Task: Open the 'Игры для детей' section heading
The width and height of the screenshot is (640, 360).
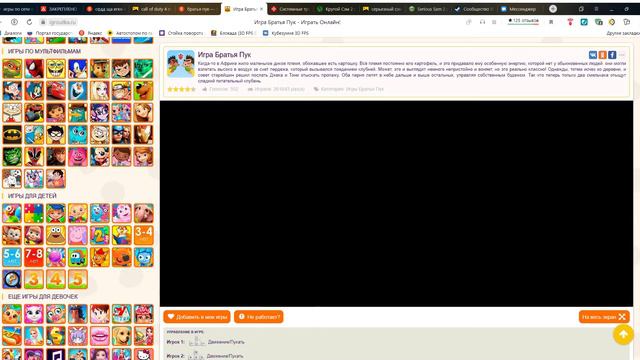Action: pyautogui.click(x=32, y=196)
